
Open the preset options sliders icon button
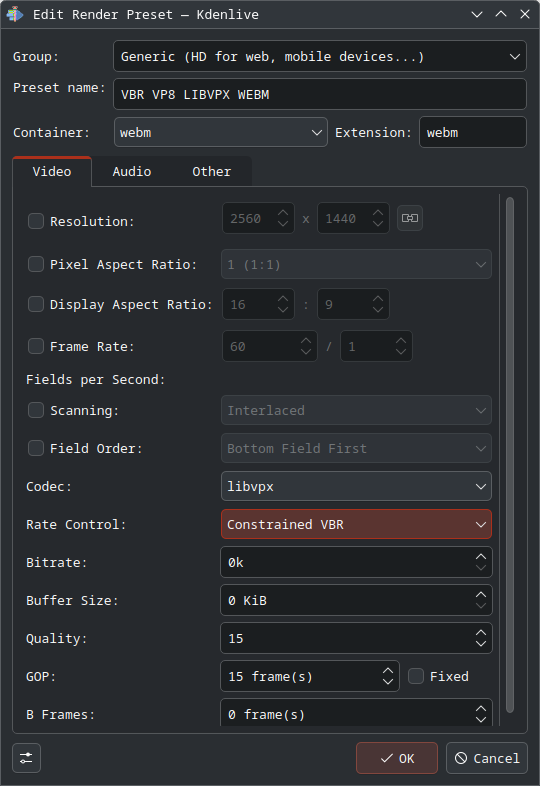coord(26,758)
